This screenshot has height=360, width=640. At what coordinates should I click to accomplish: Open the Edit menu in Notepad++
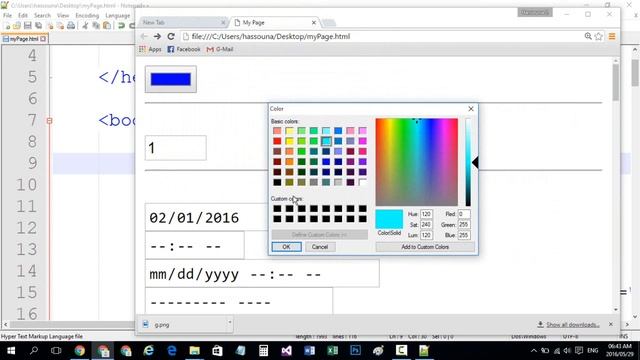coord(23,16)
